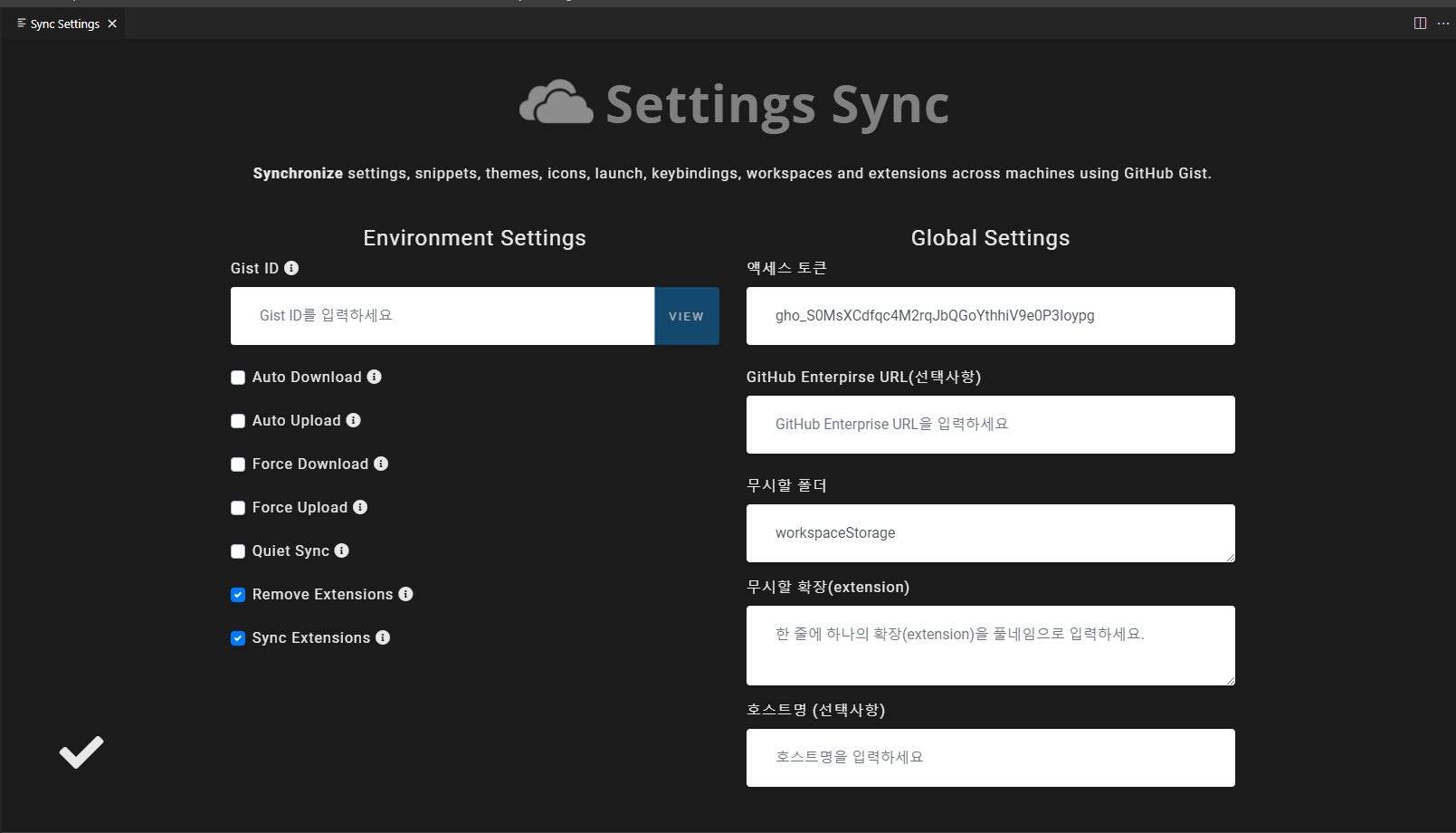
Task: Click the VIEW button next to Gist ID
Action: point(687,316)
